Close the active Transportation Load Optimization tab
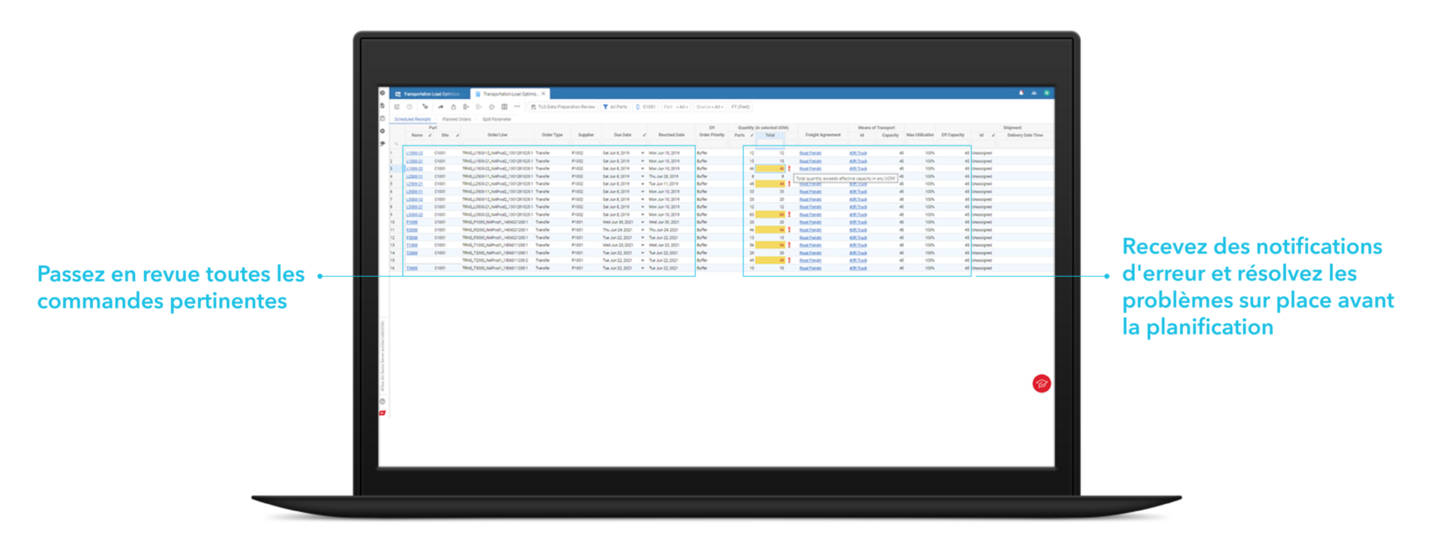Screen dimensions: 1440x555 [544, 94]
